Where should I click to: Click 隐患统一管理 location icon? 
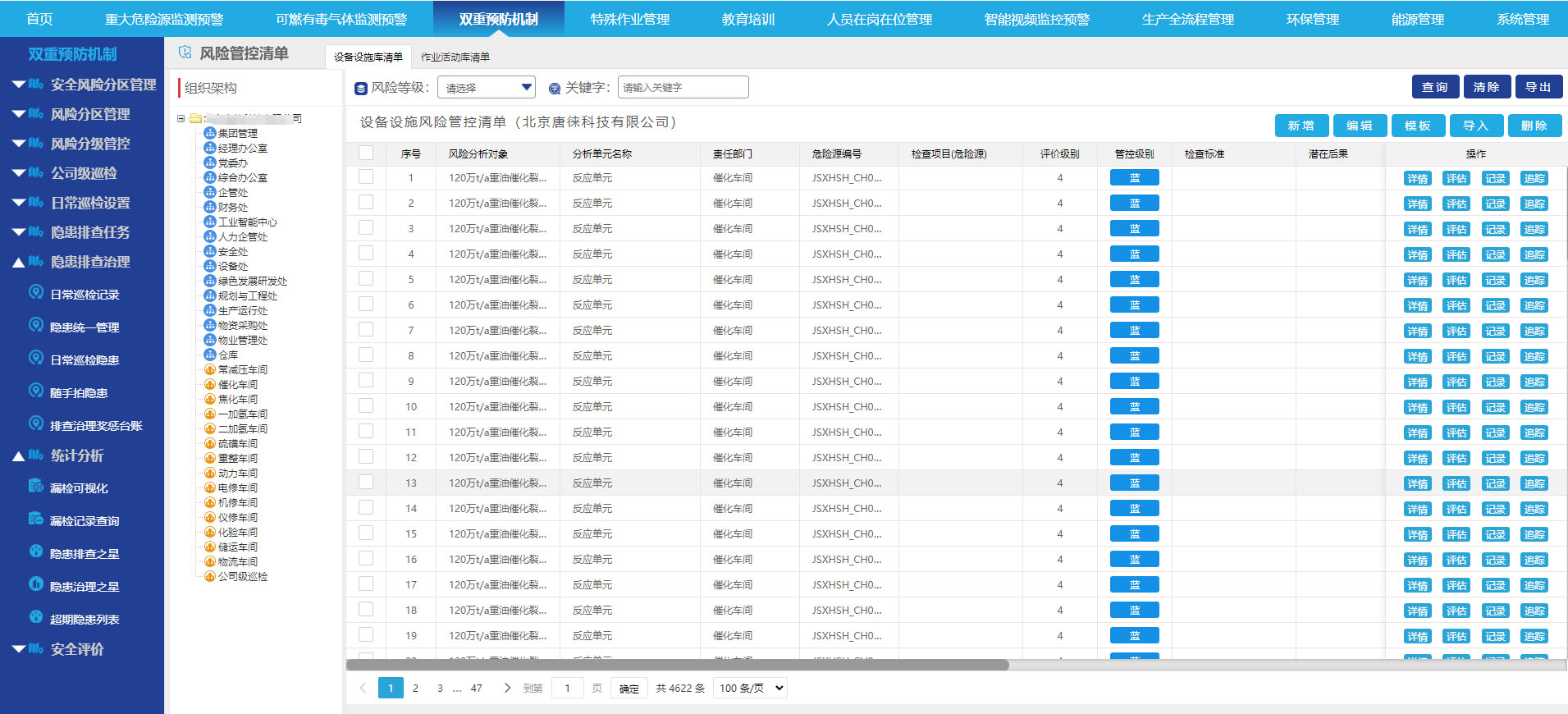pos(36,325)
